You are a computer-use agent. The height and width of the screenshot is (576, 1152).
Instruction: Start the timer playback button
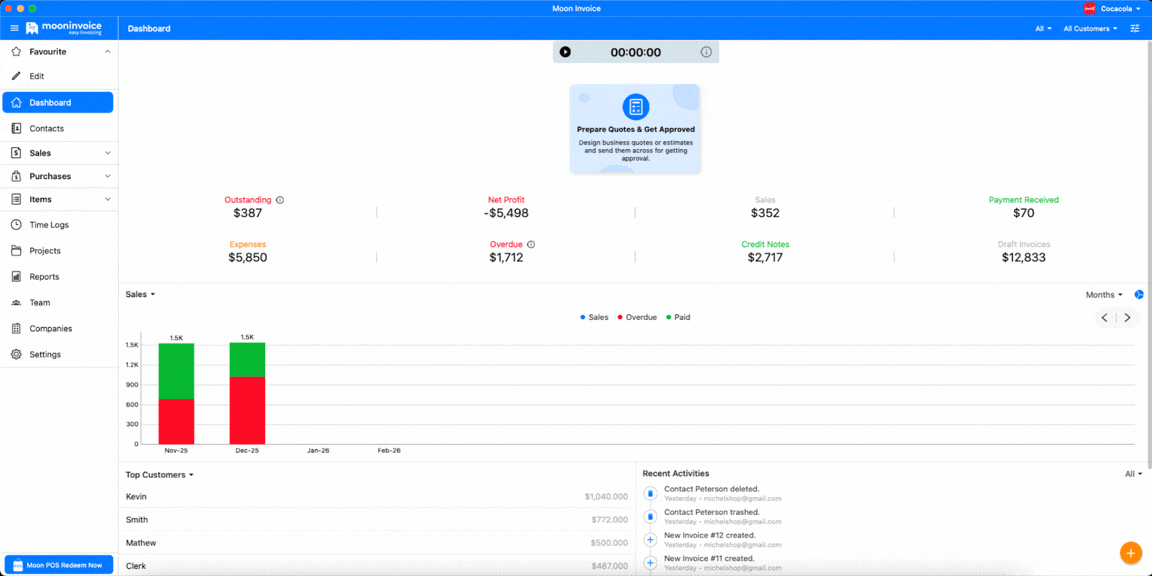pyautogui.click(x=565, y=51)
